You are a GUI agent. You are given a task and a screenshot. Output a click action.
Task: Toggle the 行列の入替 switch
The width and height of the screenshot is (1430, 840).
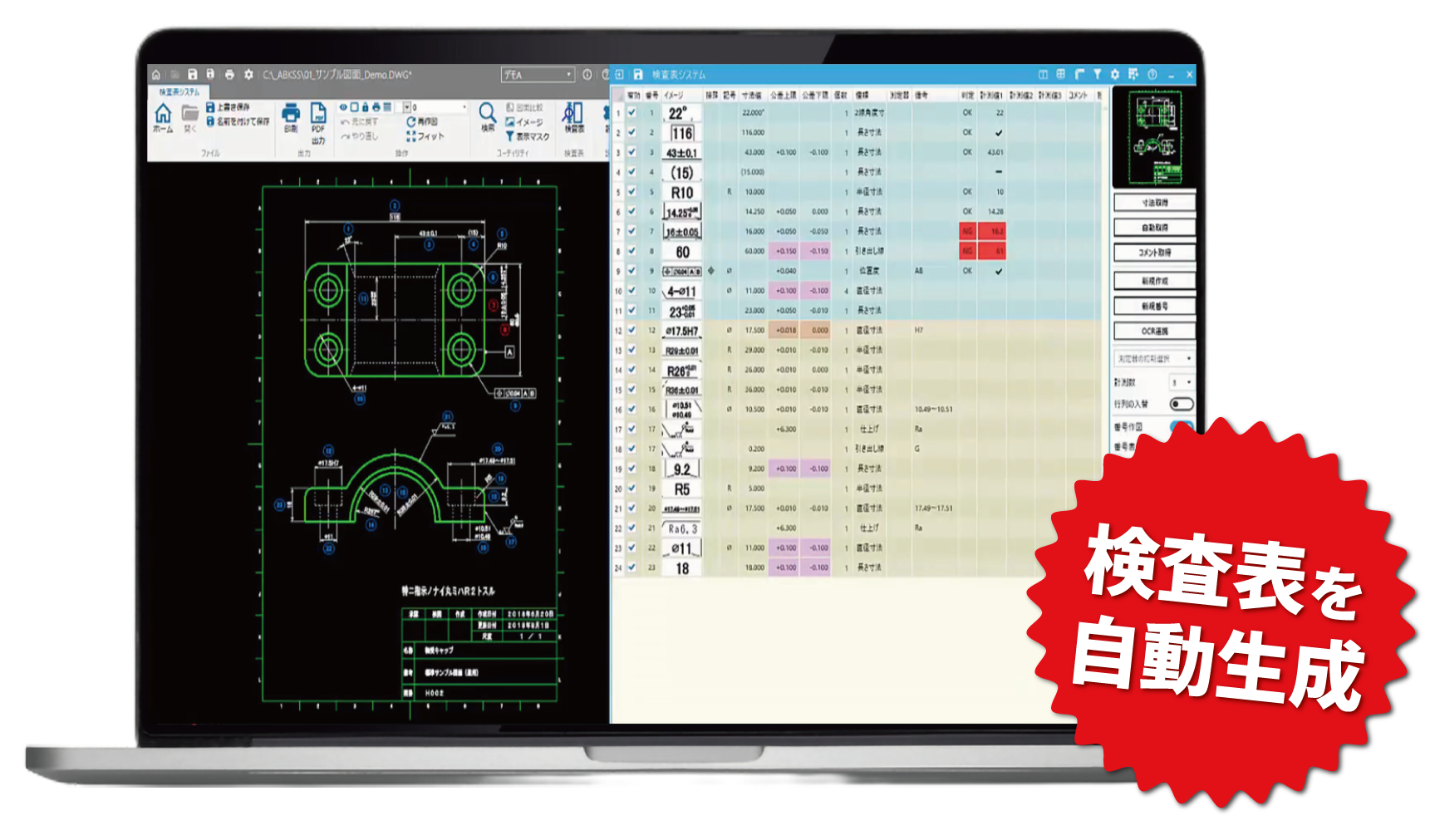pyautogui.click(x=1181, y=404)
